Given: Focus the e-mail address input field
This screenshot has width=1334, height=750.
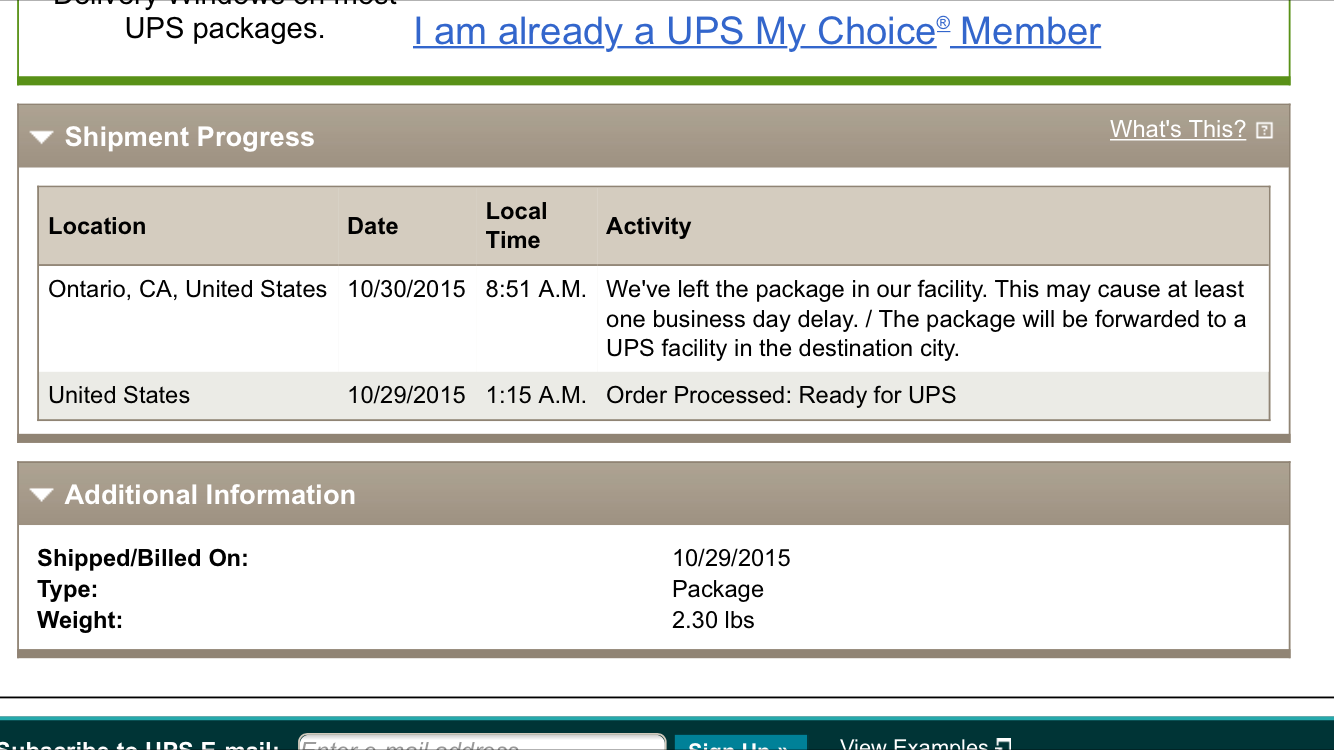Looking at the screenshot, I should [x=482, y=742].
